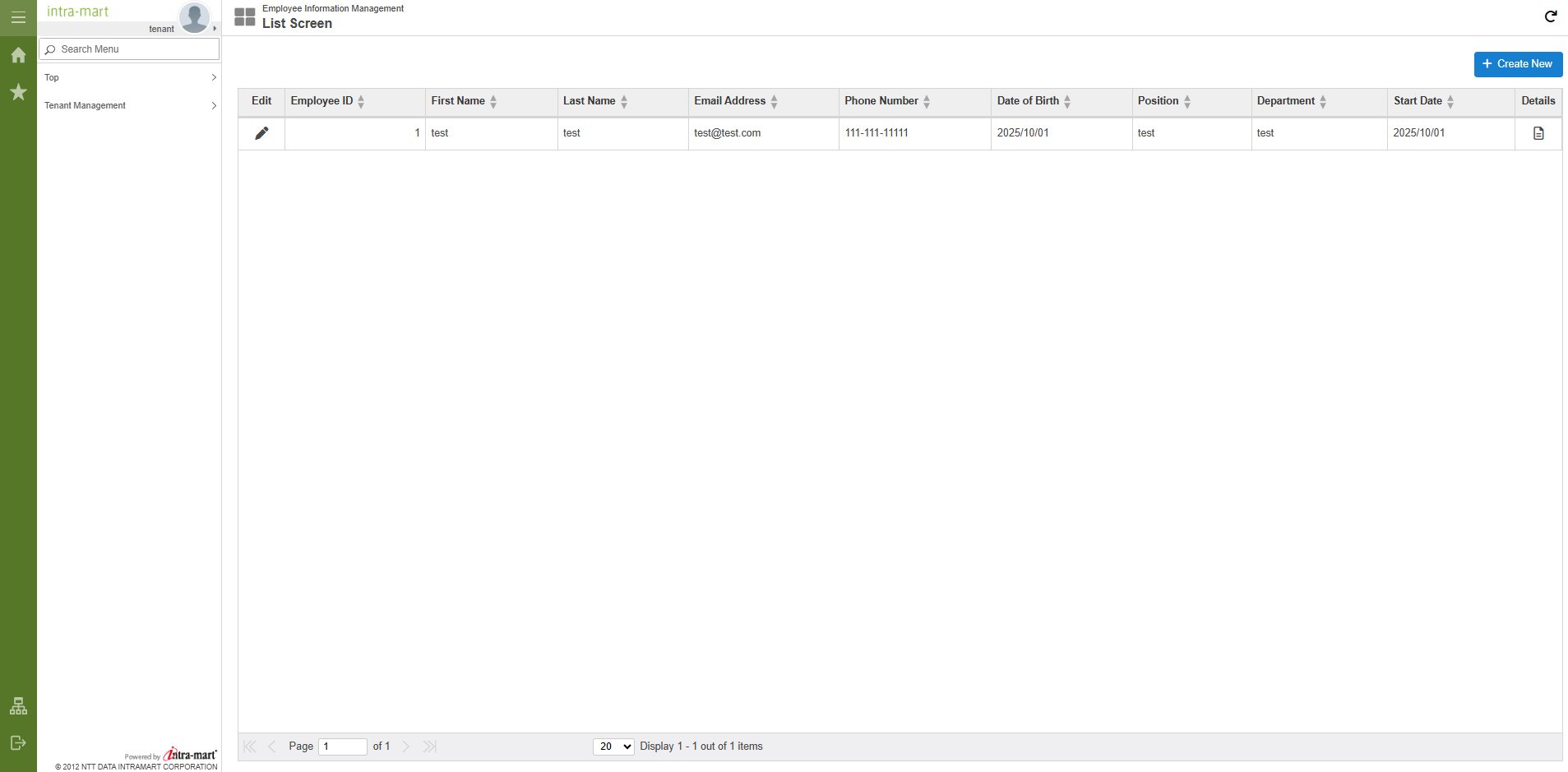1568x772 pixels.
Task: Sort table by Start Date column
Action: 1450,101
